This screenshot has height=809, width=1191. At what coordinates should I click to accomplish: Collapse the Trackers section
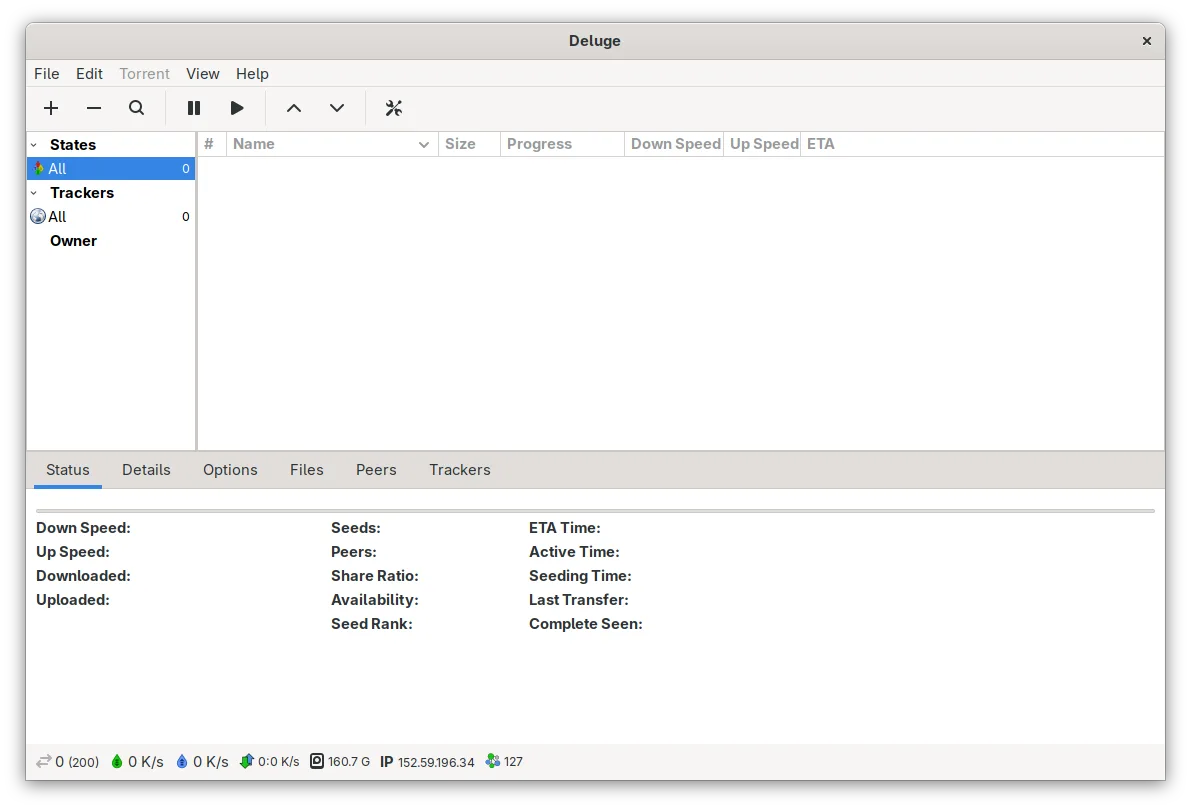tap(33, 193)
